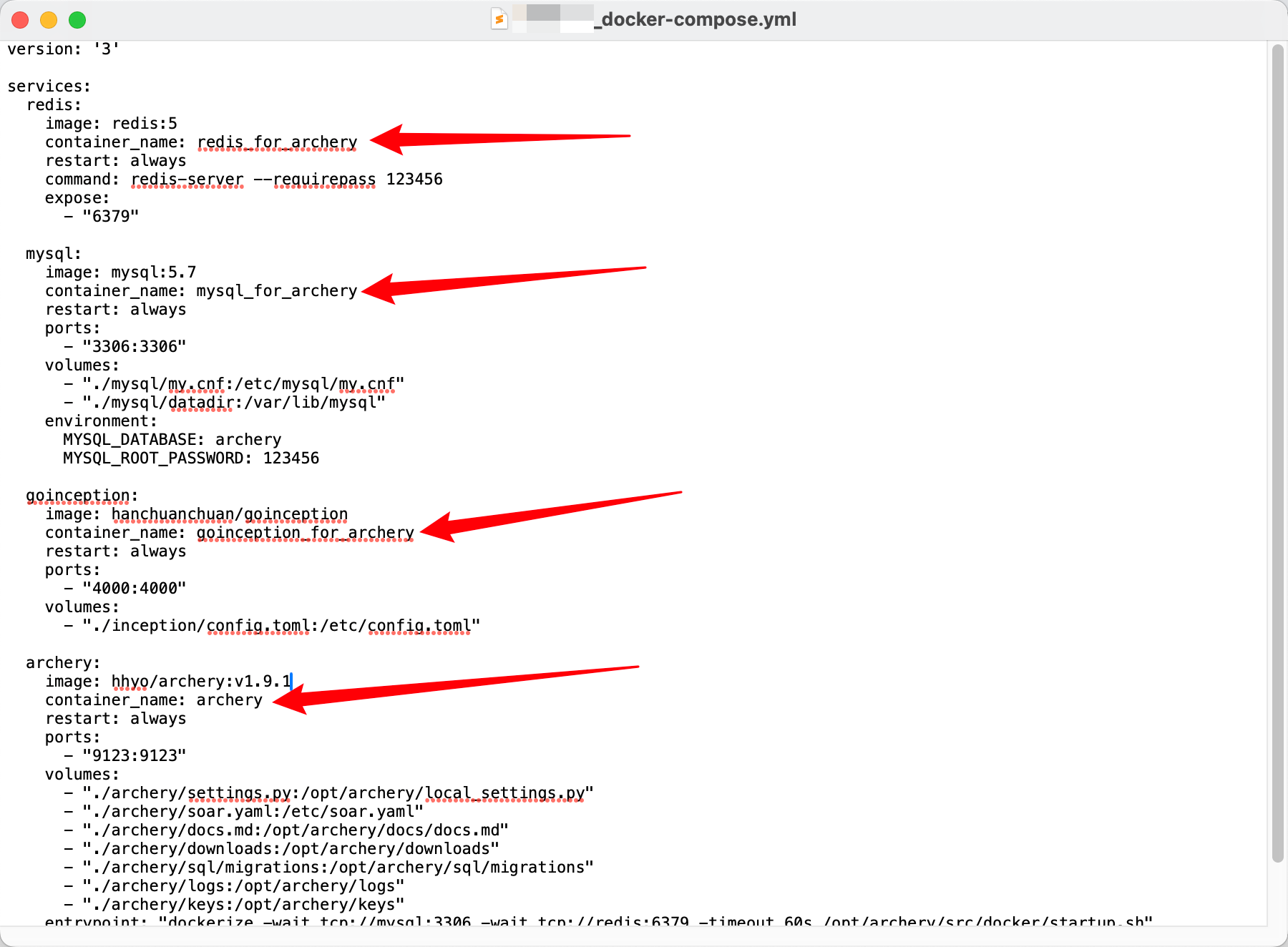Click the "4000:4000" port mapping
1288x947 pixels.
coord(134,589)
